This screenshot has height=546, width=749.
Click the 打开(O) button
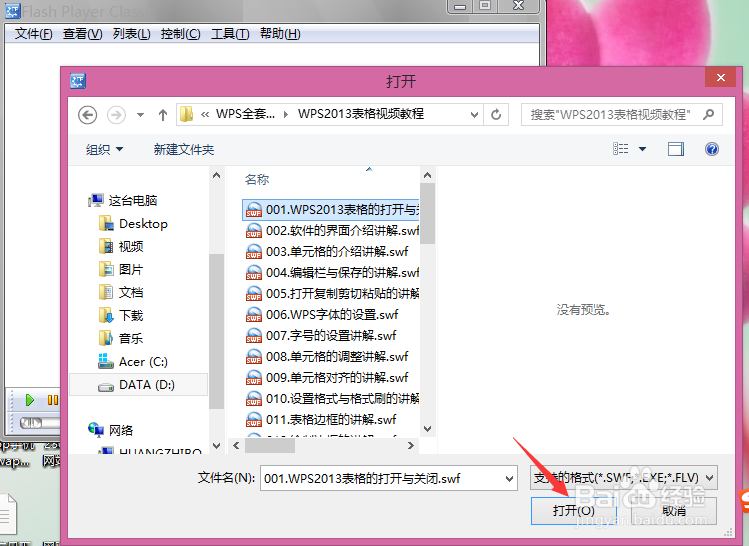[574, 511]
